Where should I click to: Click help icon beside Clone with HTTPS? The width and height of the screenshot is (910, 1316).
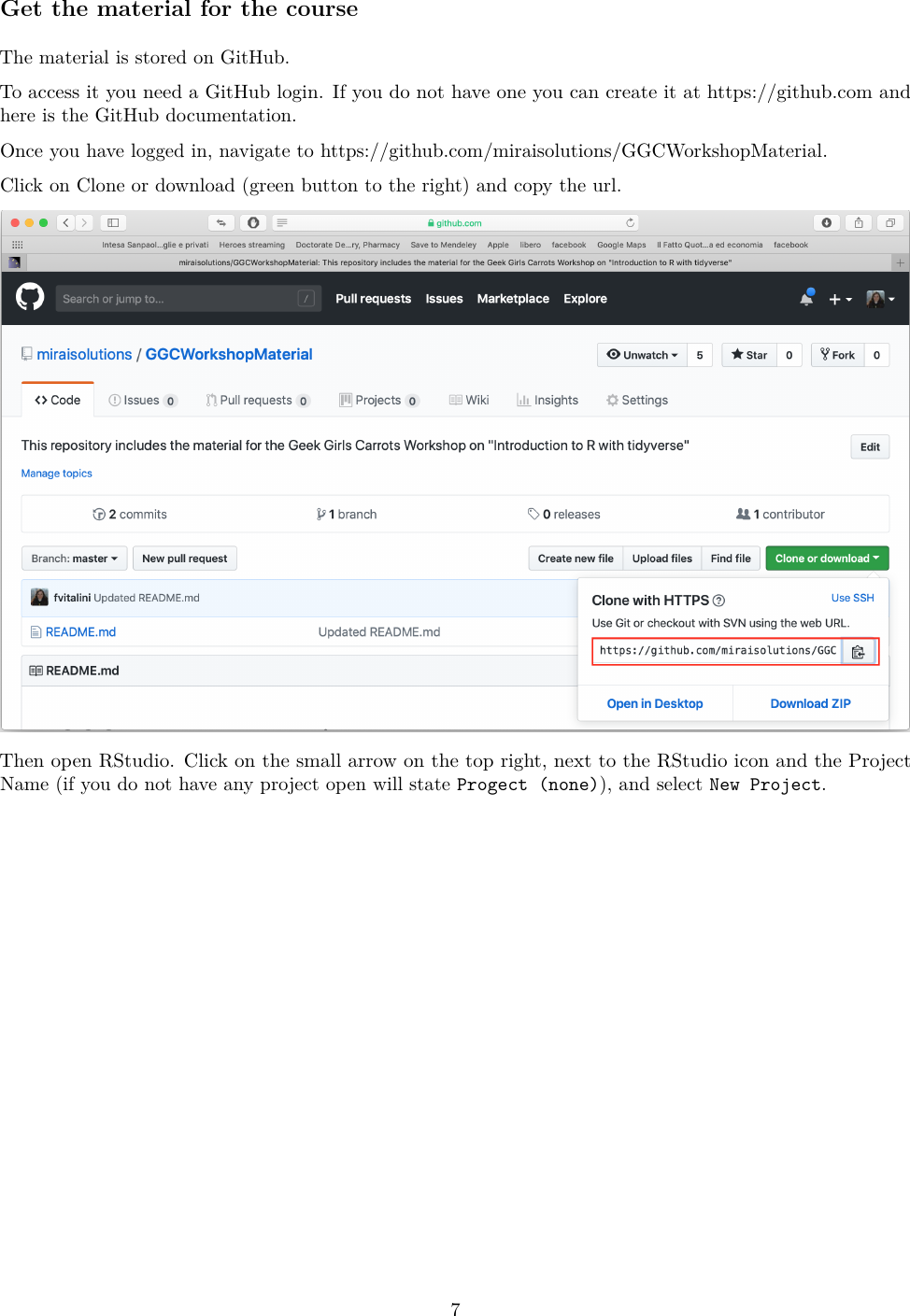(718, 601)
